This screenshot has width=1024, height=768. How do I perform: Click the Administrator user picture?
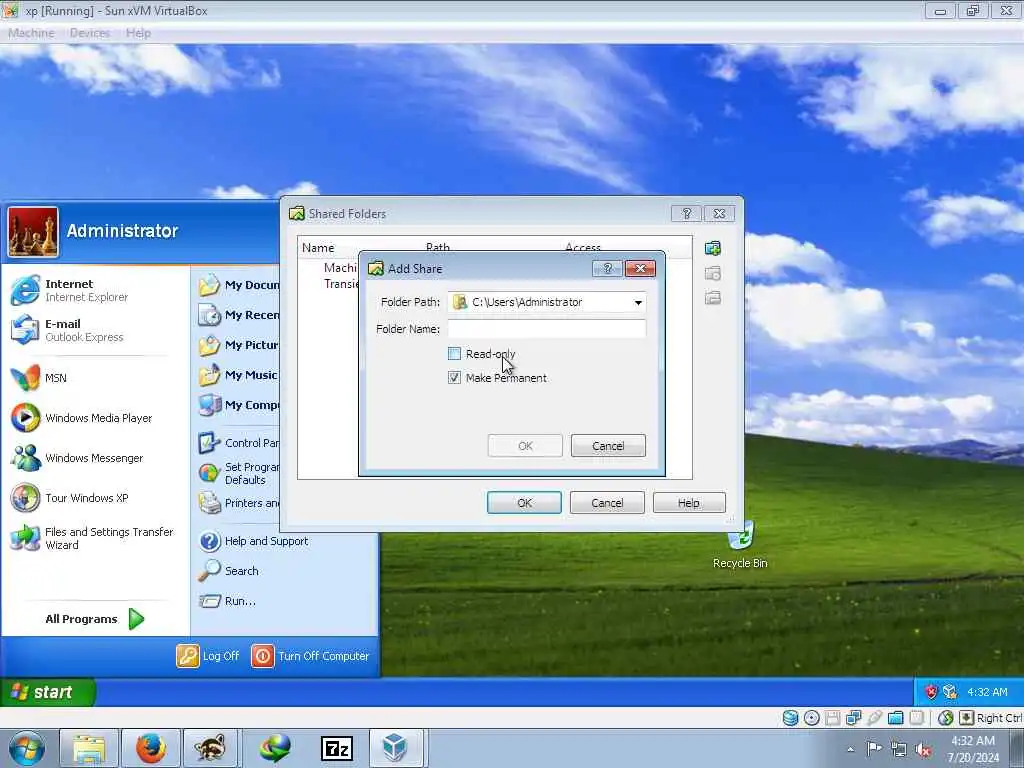pos(33,232)
